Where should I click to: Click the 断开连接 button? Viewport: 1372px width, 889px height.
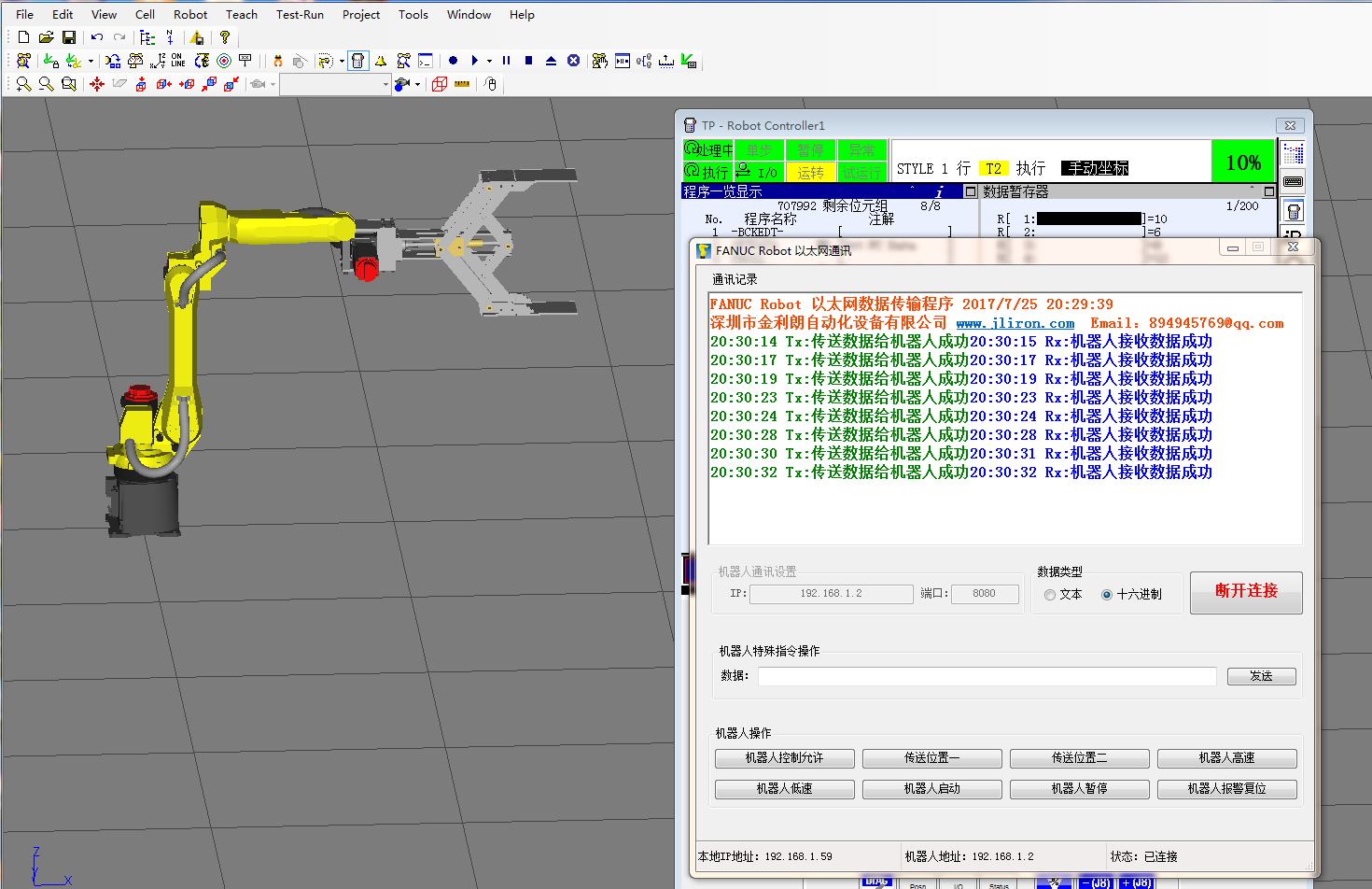1245,592
